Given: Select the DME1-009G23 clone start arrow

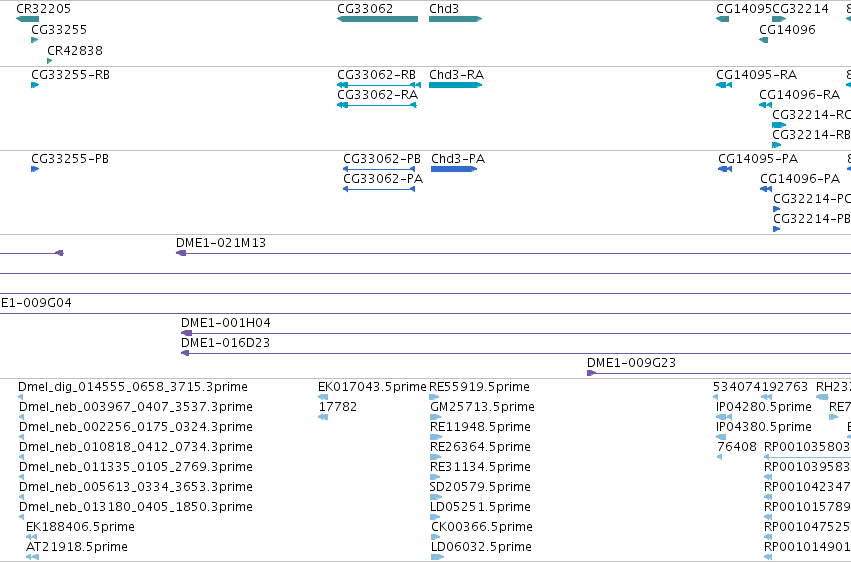Looking at the screenshot, I should pos(592,373).
